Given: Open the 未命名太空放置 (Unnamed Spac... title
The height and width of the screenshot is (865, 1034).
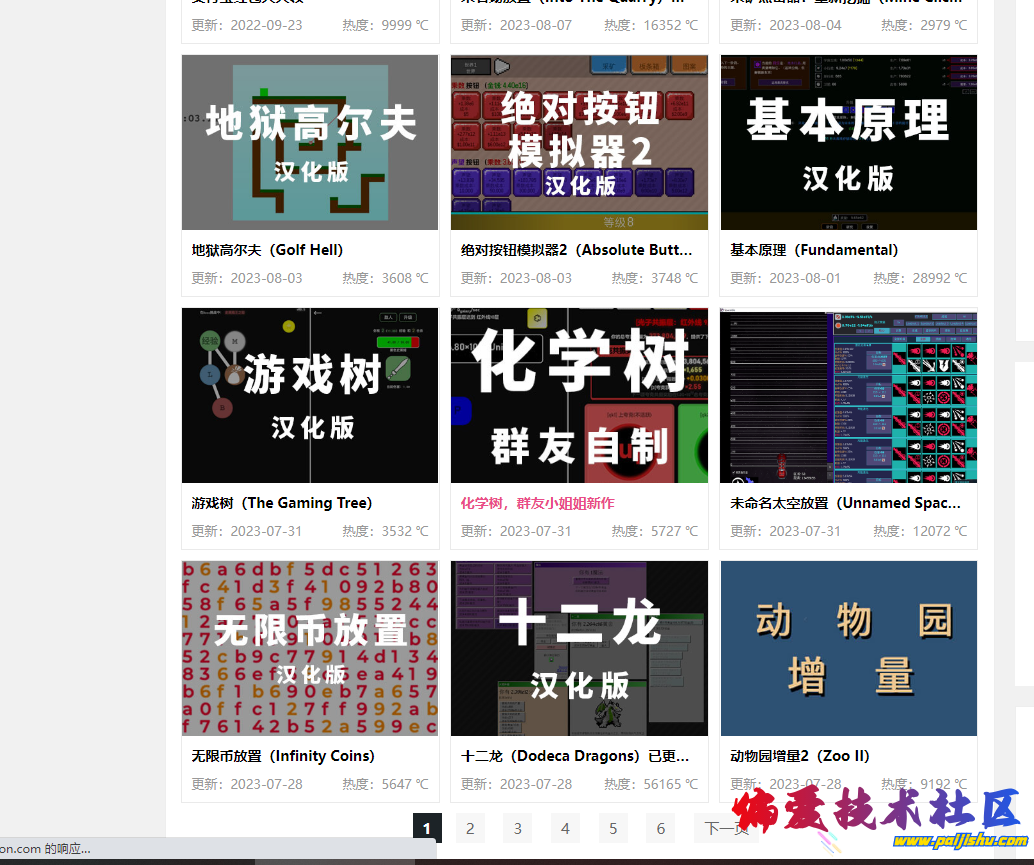Looking at the screenshot, I should (845, 503).
